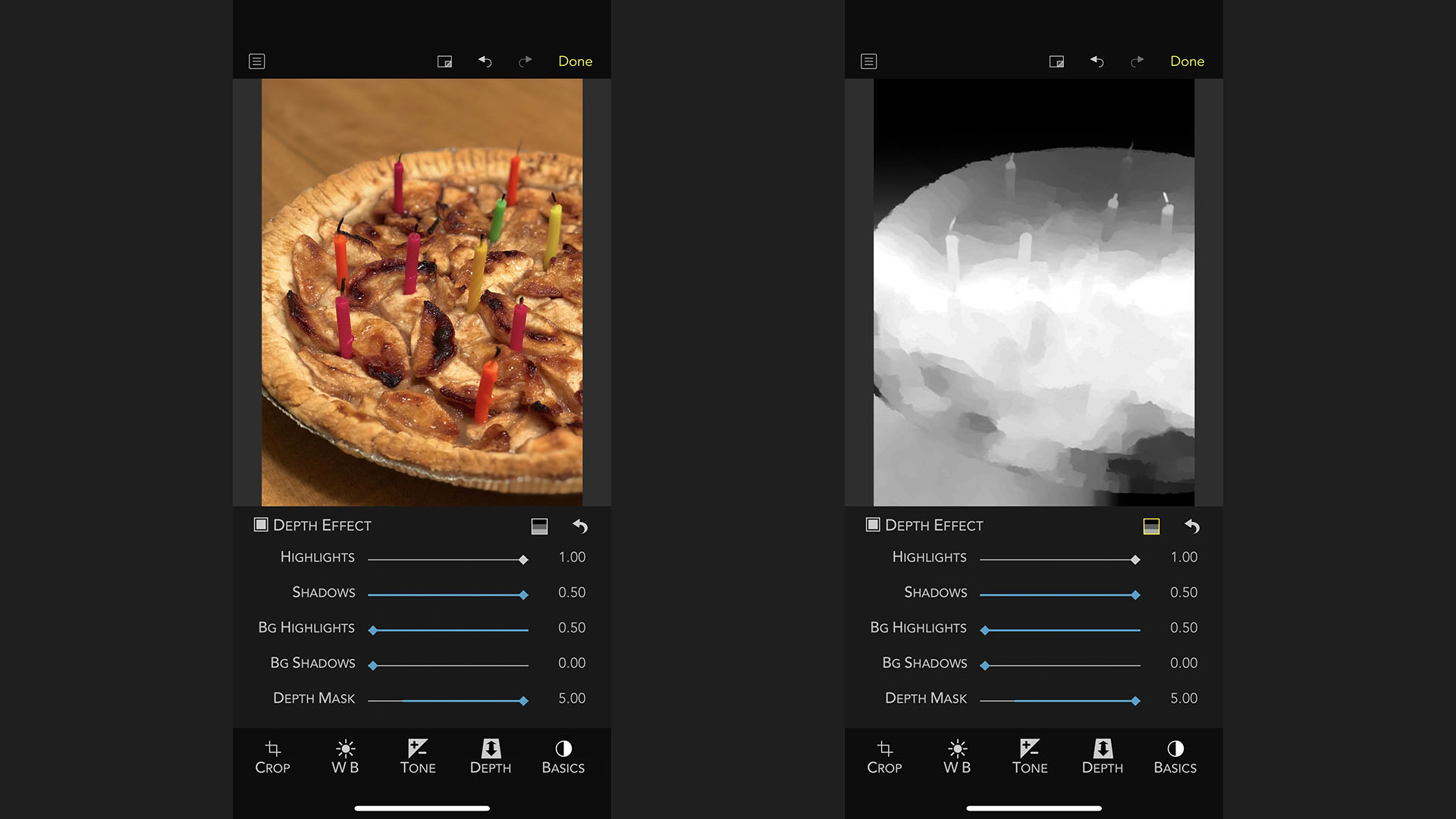Undo the last edit
This screenshot has height=819, width=1456.
(485, 61)
